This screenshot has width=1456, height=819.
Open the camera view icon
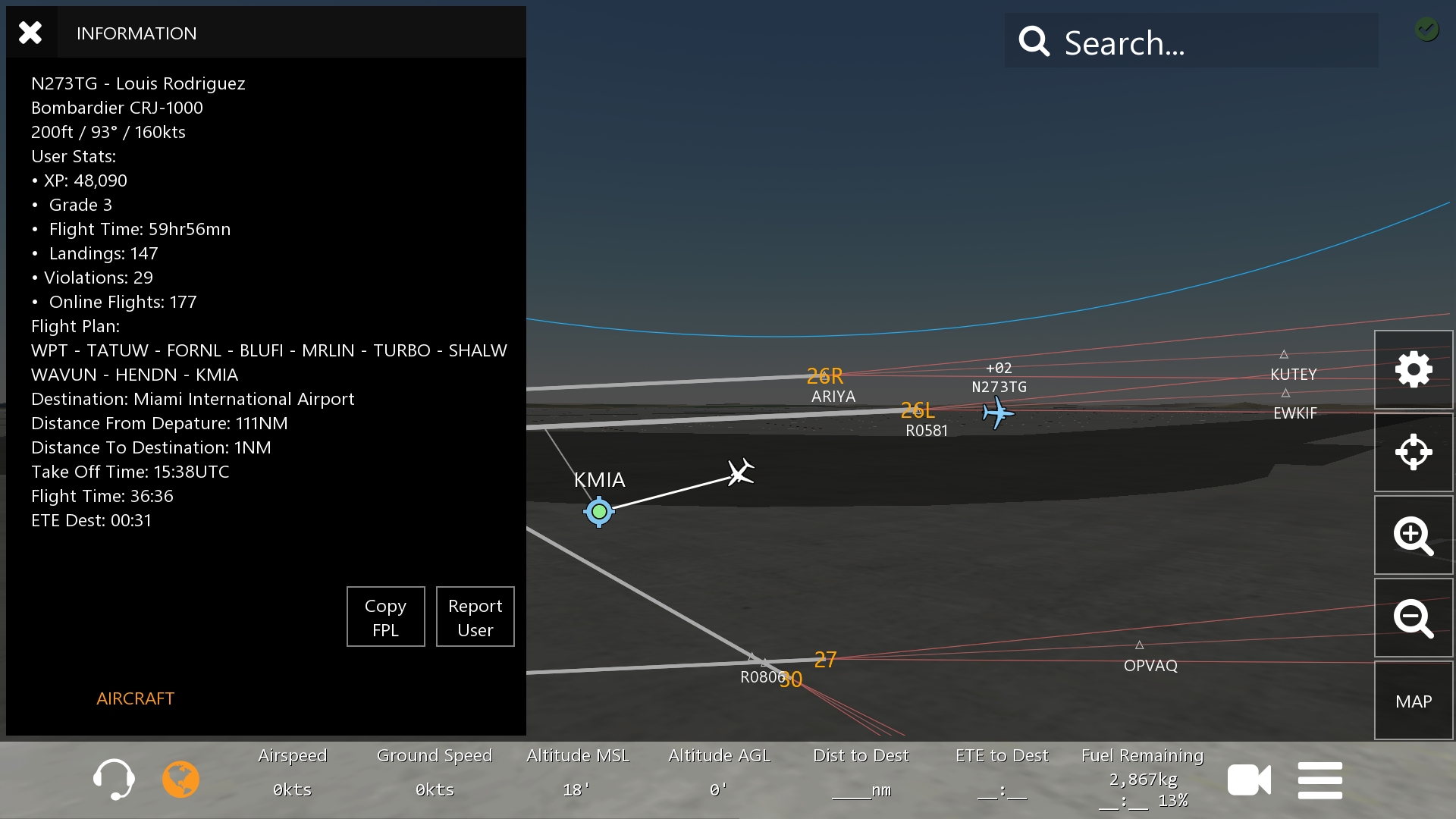[x=1249, y=780]
